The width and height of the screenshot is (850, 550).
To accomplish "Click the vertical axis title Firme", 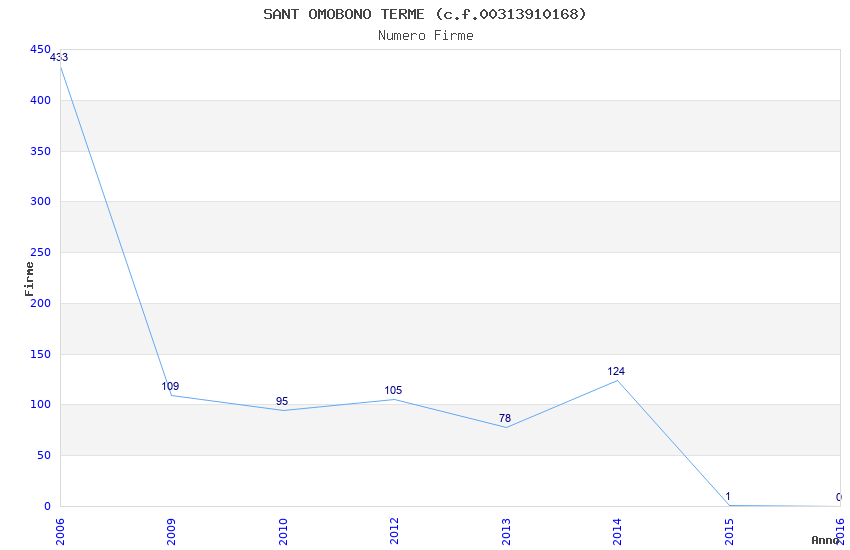I will pos(29,279).
